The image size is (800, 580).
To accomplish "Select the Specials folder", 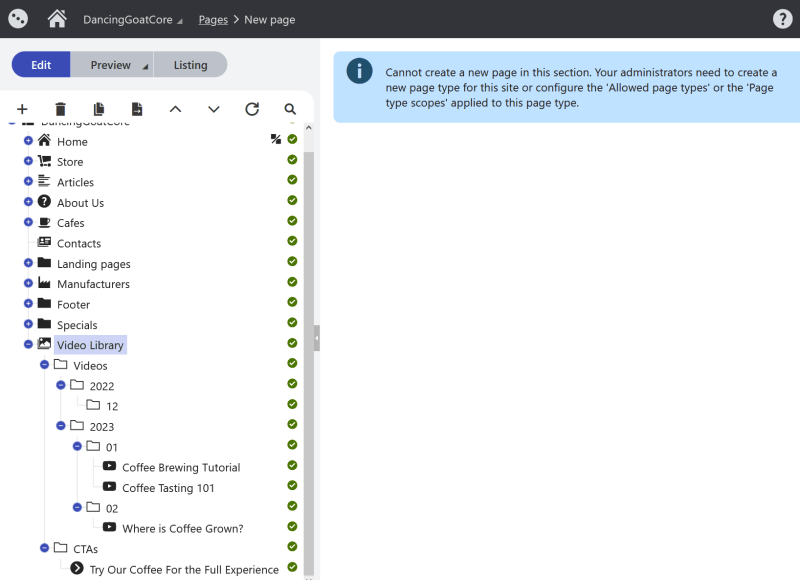I will pyautogui.click(x=77, y=325).
